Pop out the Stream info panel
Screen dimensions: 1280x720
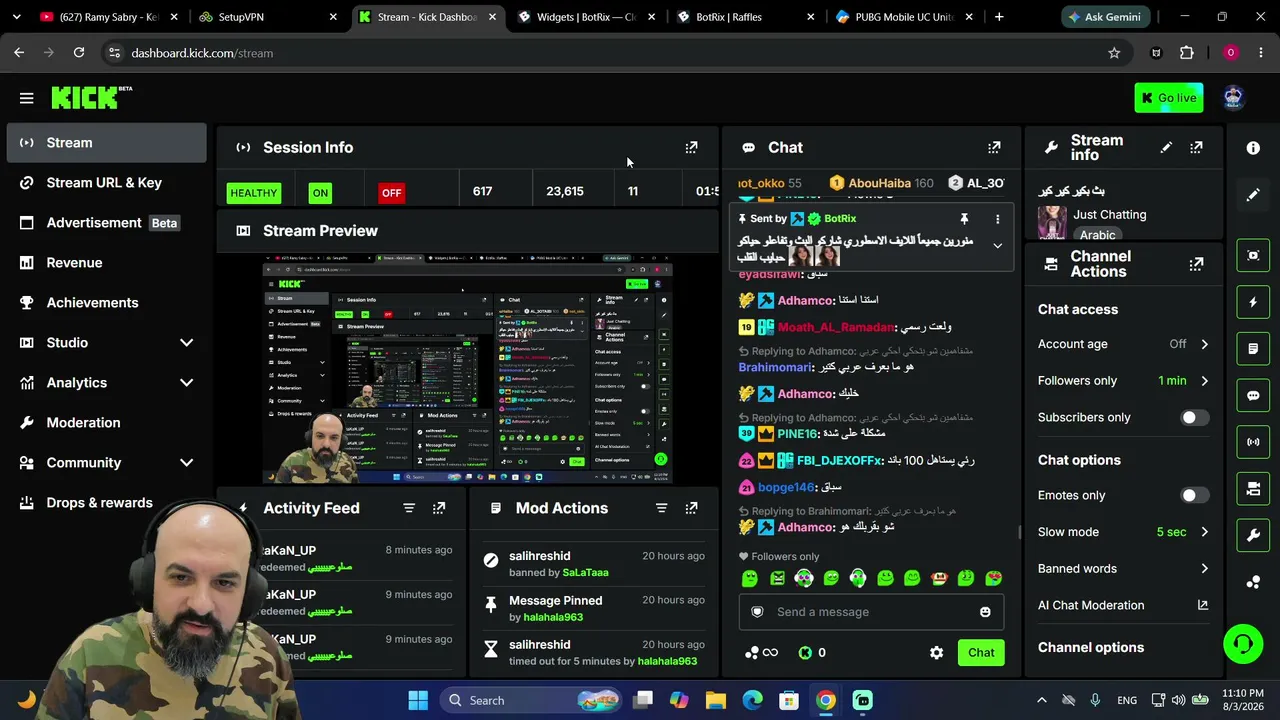click(1196, 147)
